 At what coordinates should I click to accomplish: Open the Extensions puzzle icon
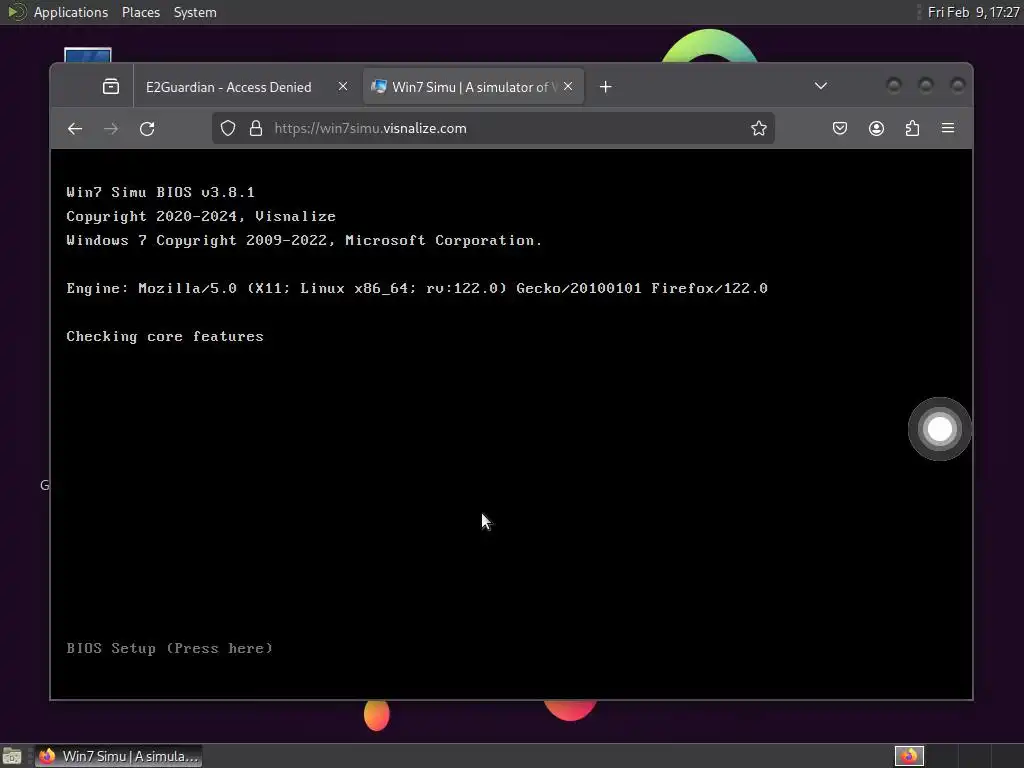tap(912, 128)
